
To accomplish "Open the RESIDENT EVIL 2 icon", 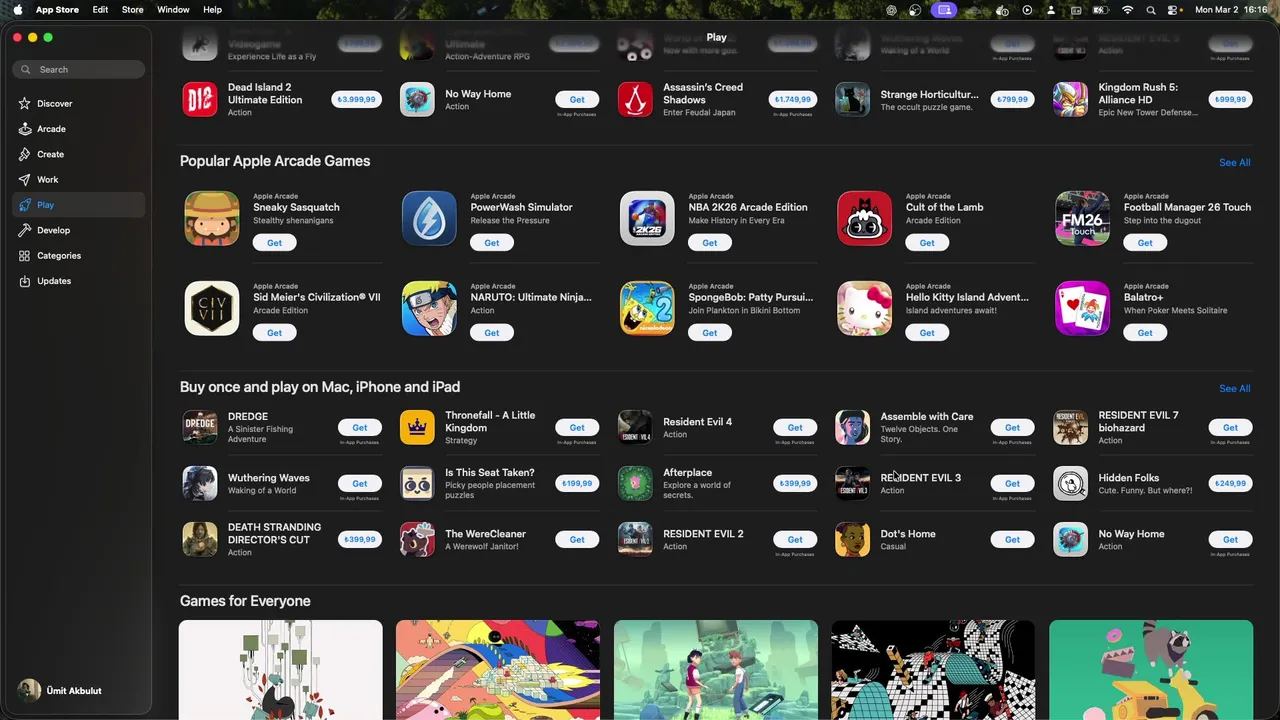I will 635,539.
